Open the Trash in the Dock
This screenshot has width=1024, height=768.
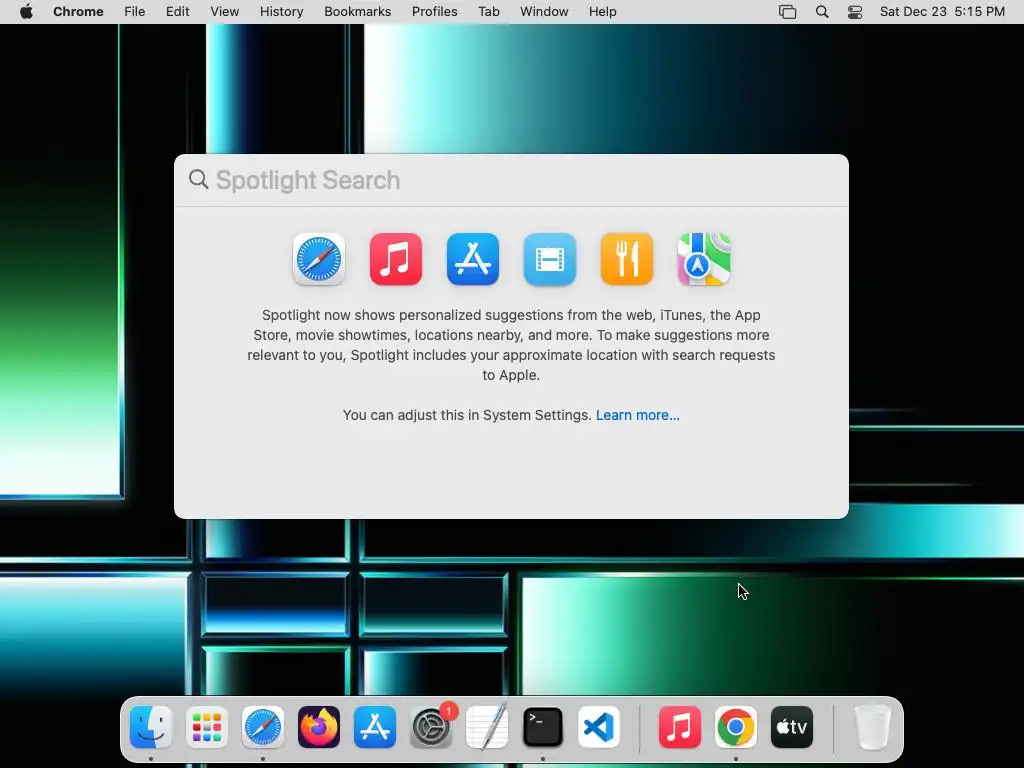click(873, 727)
